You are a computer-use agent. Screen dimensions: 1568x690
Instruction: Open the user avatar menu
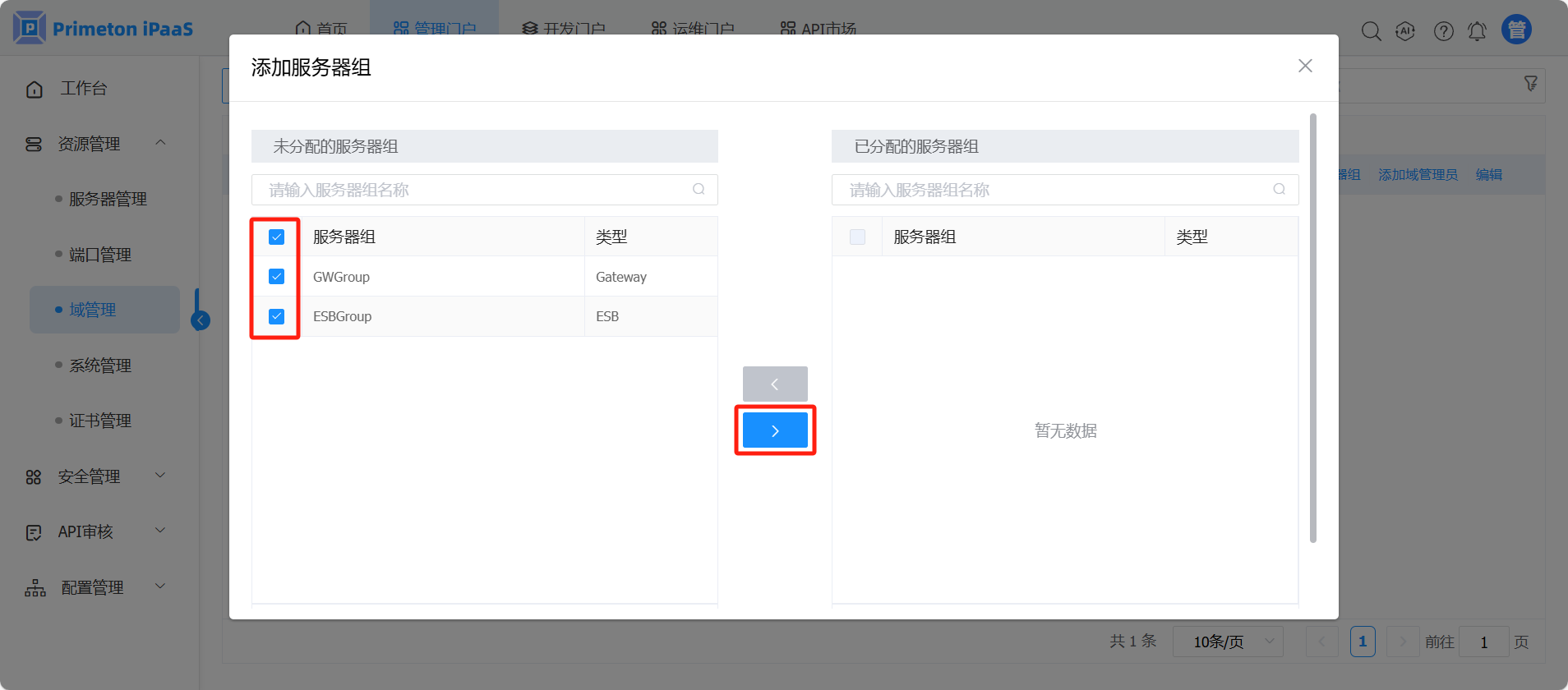[1516, 30]
